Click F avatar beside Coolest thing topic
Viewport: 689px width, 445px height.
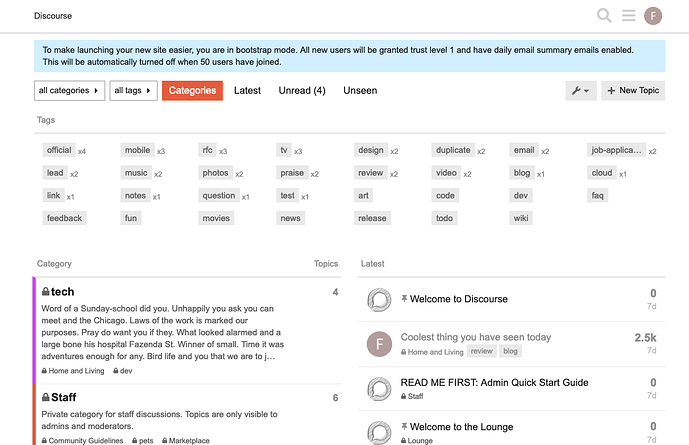coord(379,344)
